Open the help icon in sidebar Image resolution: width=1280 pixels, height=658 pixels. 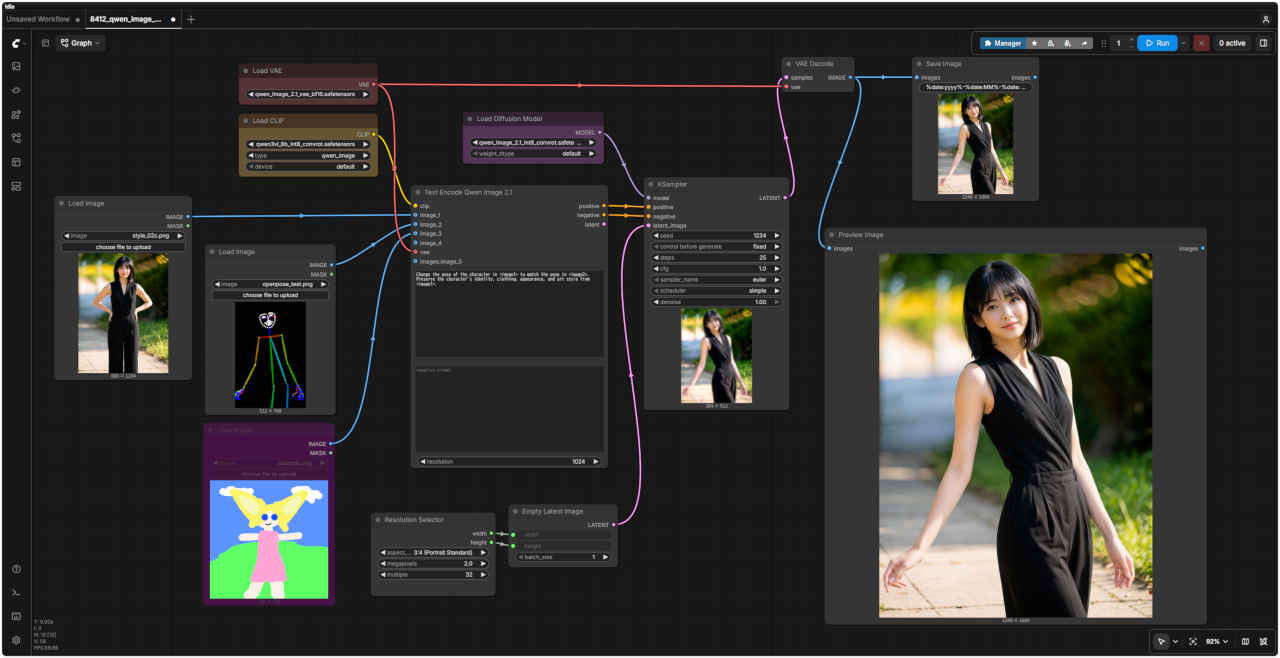[16, 569]
